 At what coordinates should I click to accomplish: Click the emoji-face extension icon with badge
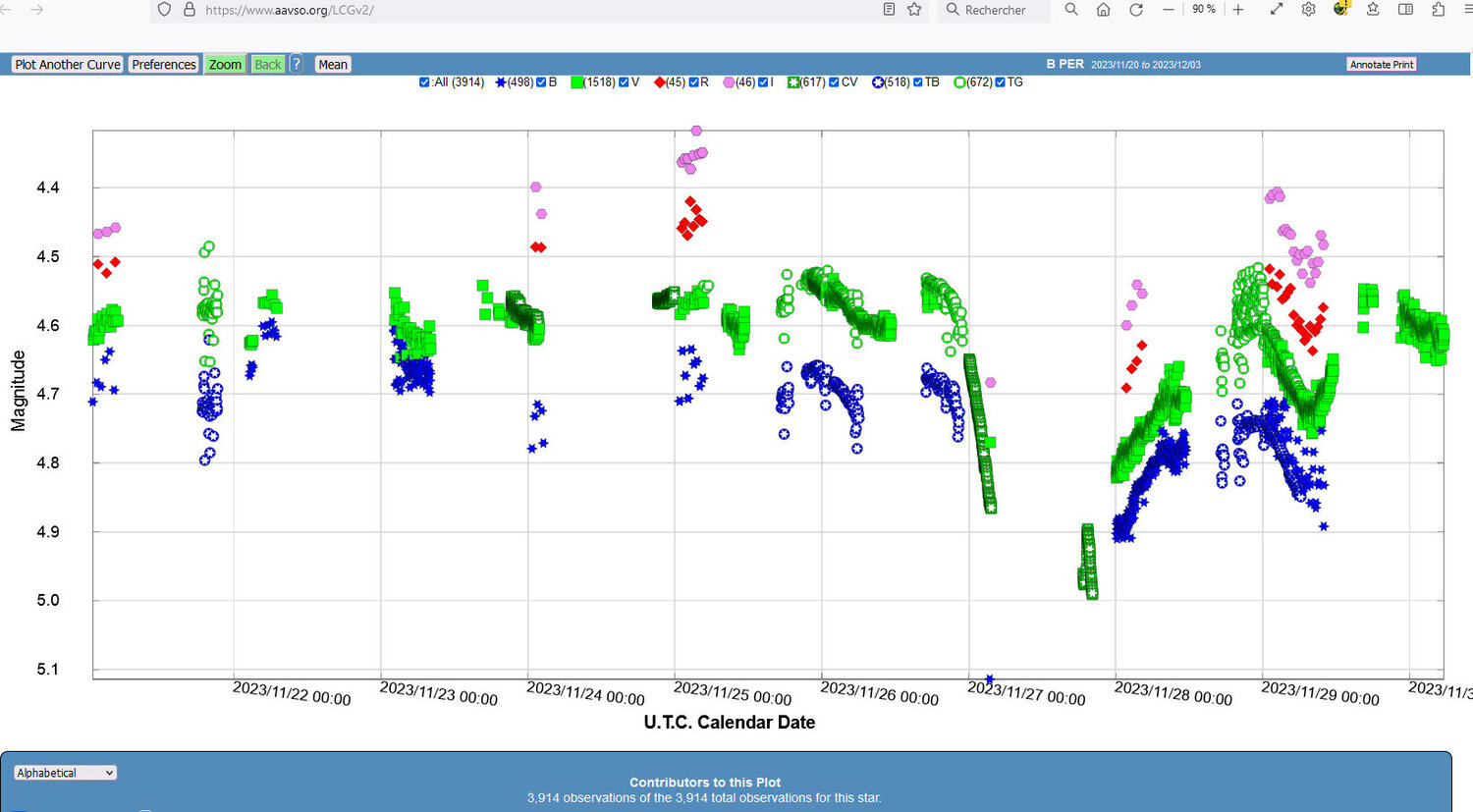point(1341,9)
